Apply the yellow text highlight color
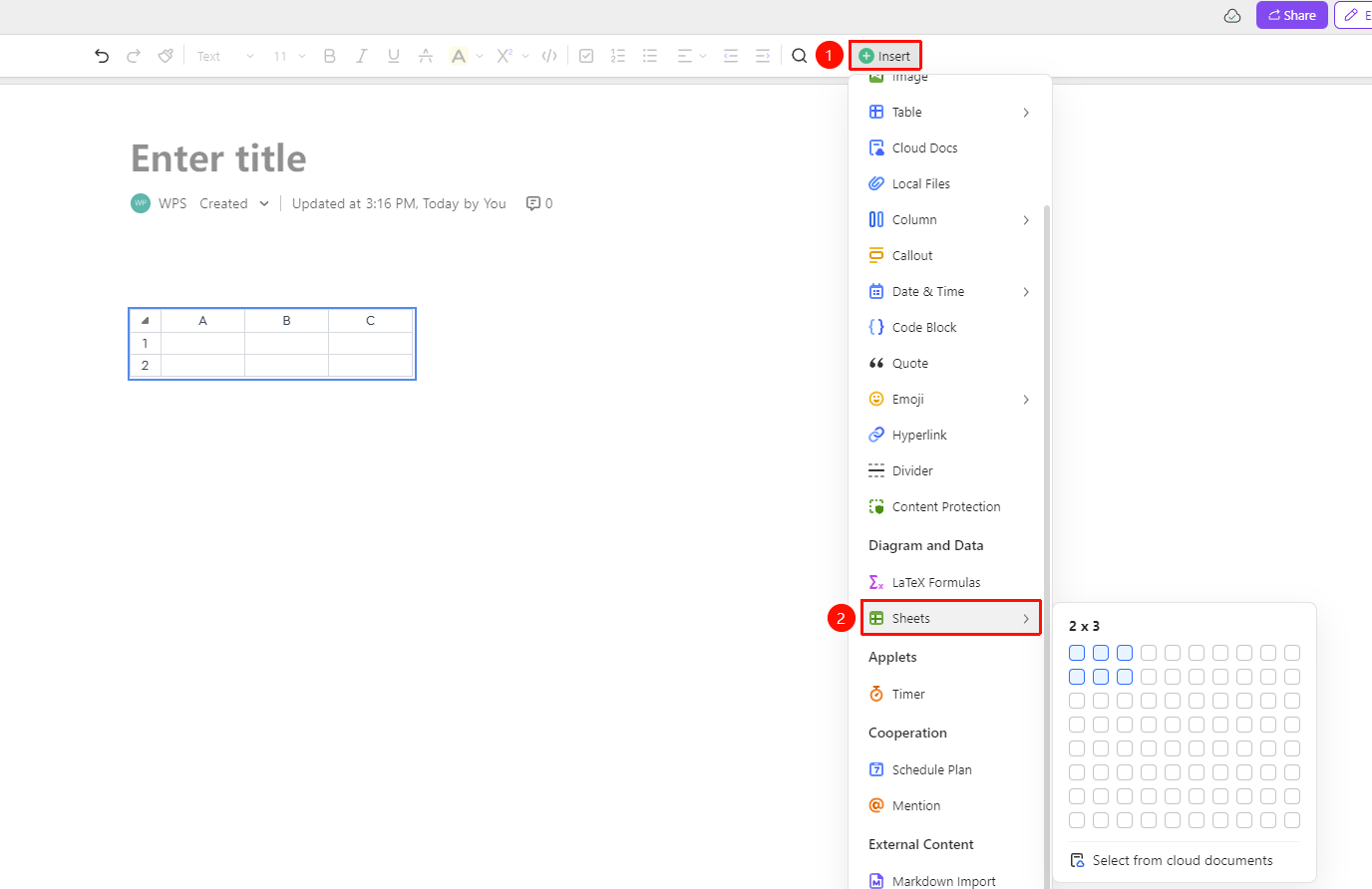 (x=459, y=56)
